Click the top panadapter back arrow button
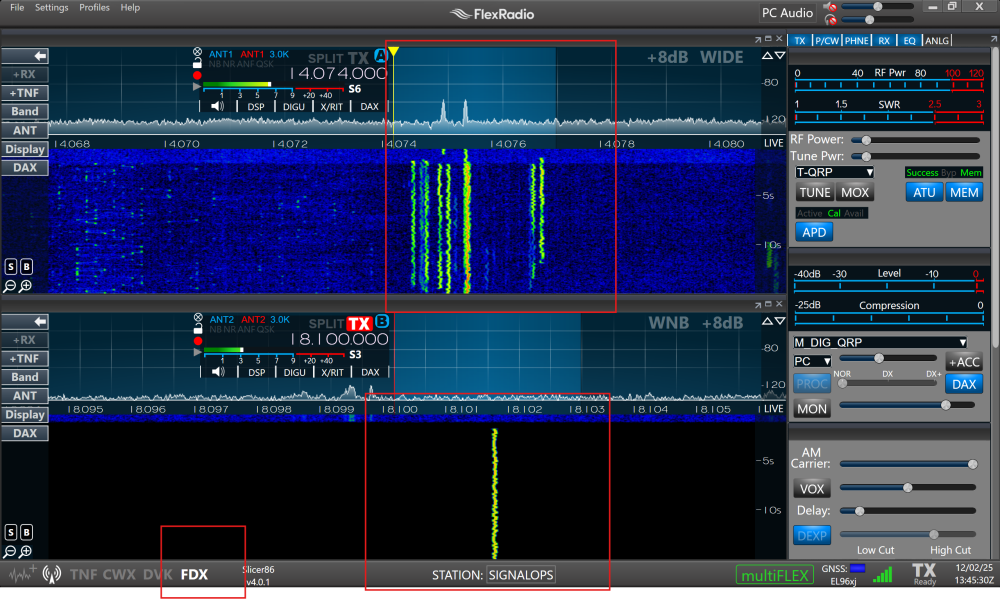This screenshot has width=1000, height=599. 24,56
